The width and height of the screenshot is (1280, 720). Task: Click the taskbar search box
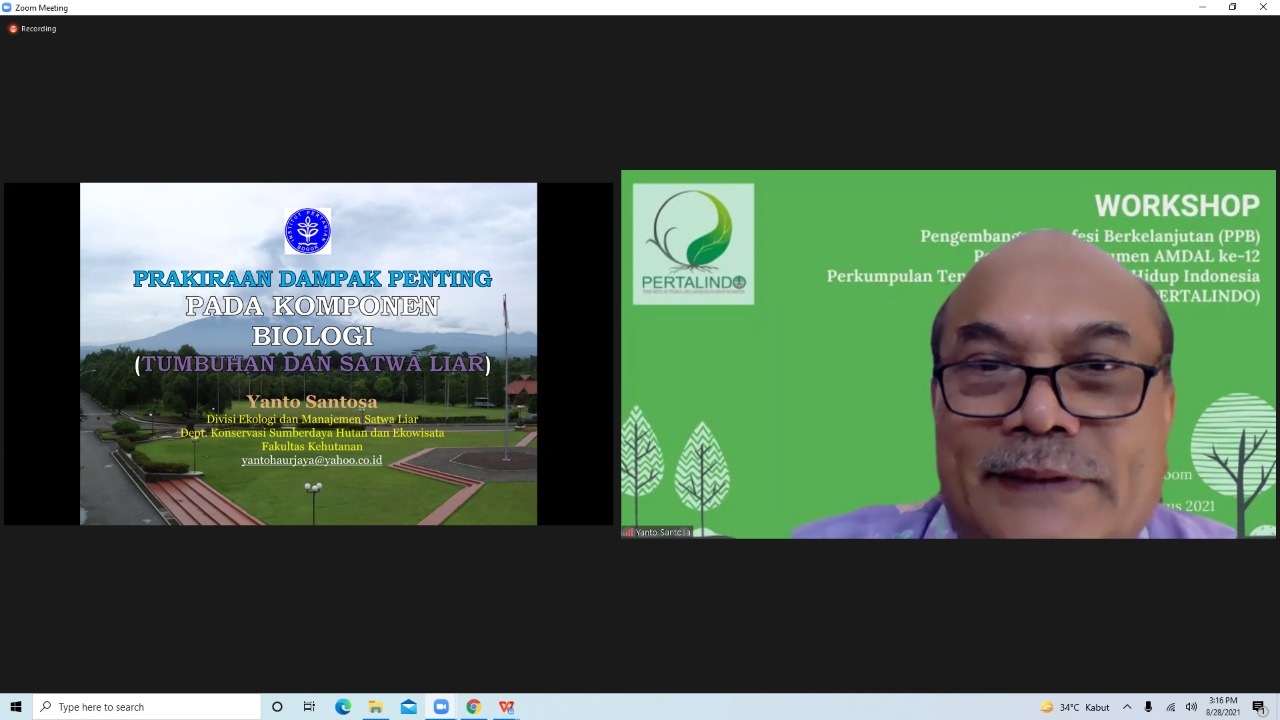150,707
